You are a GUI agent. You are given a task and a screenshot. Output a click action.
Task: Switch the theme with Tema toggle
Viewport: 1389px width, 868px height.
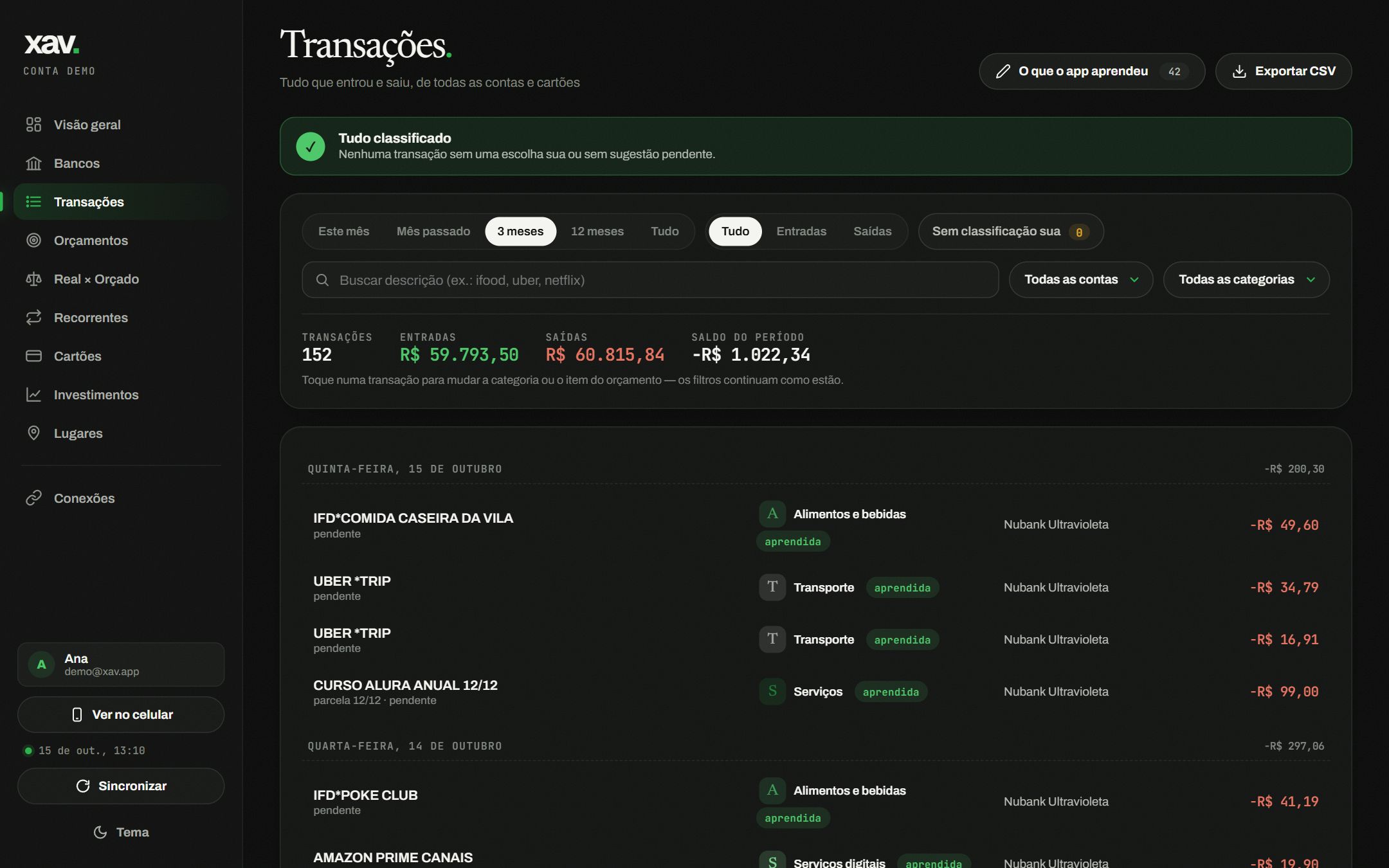pyautogui.click(x=121, y=832)
